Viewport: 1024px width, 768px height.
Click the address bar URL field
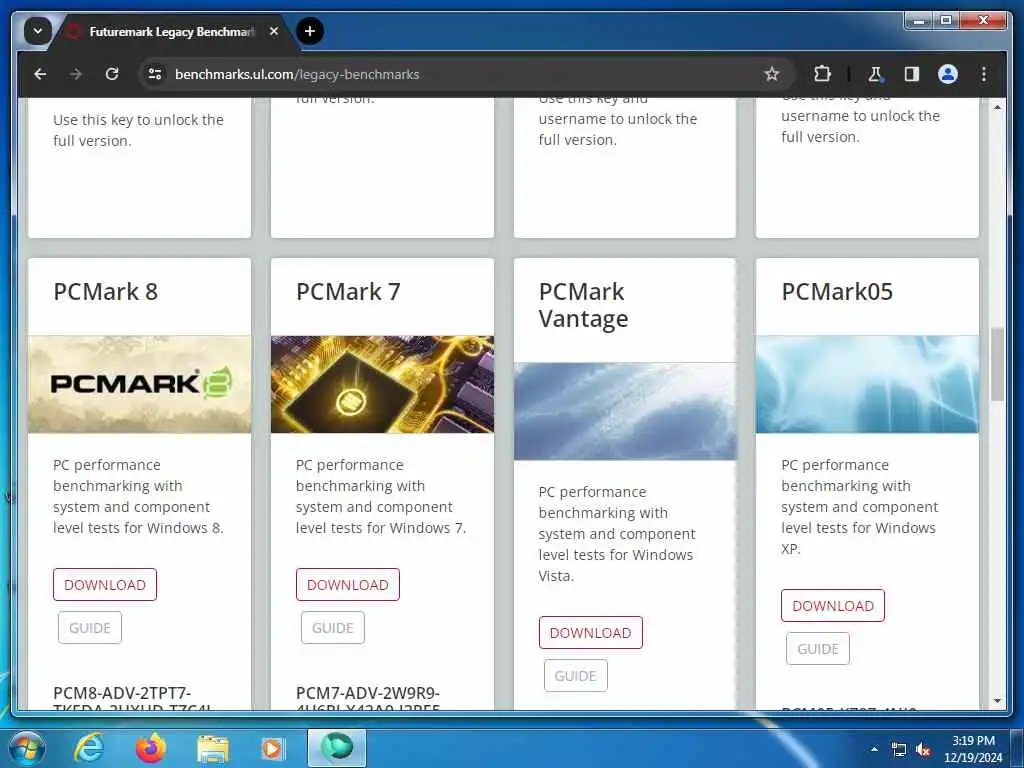457,74
